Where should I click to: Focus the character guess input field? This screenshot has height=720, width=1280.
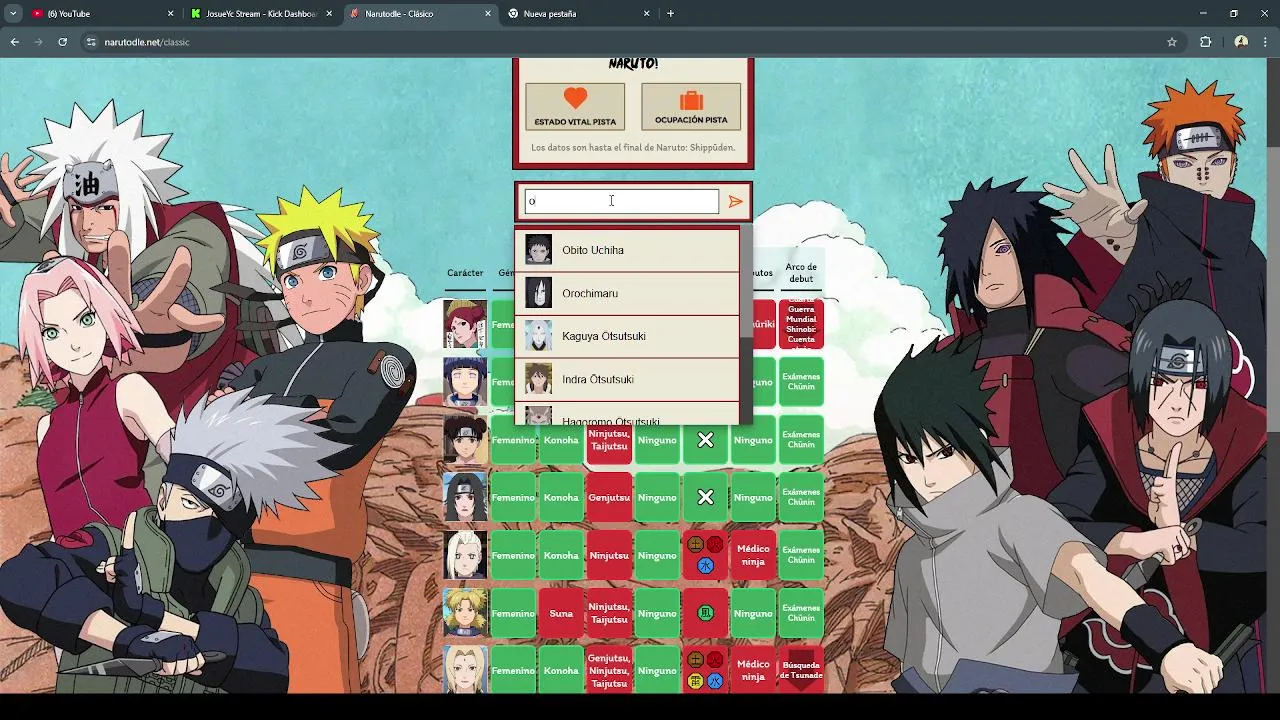click(621, 201)
